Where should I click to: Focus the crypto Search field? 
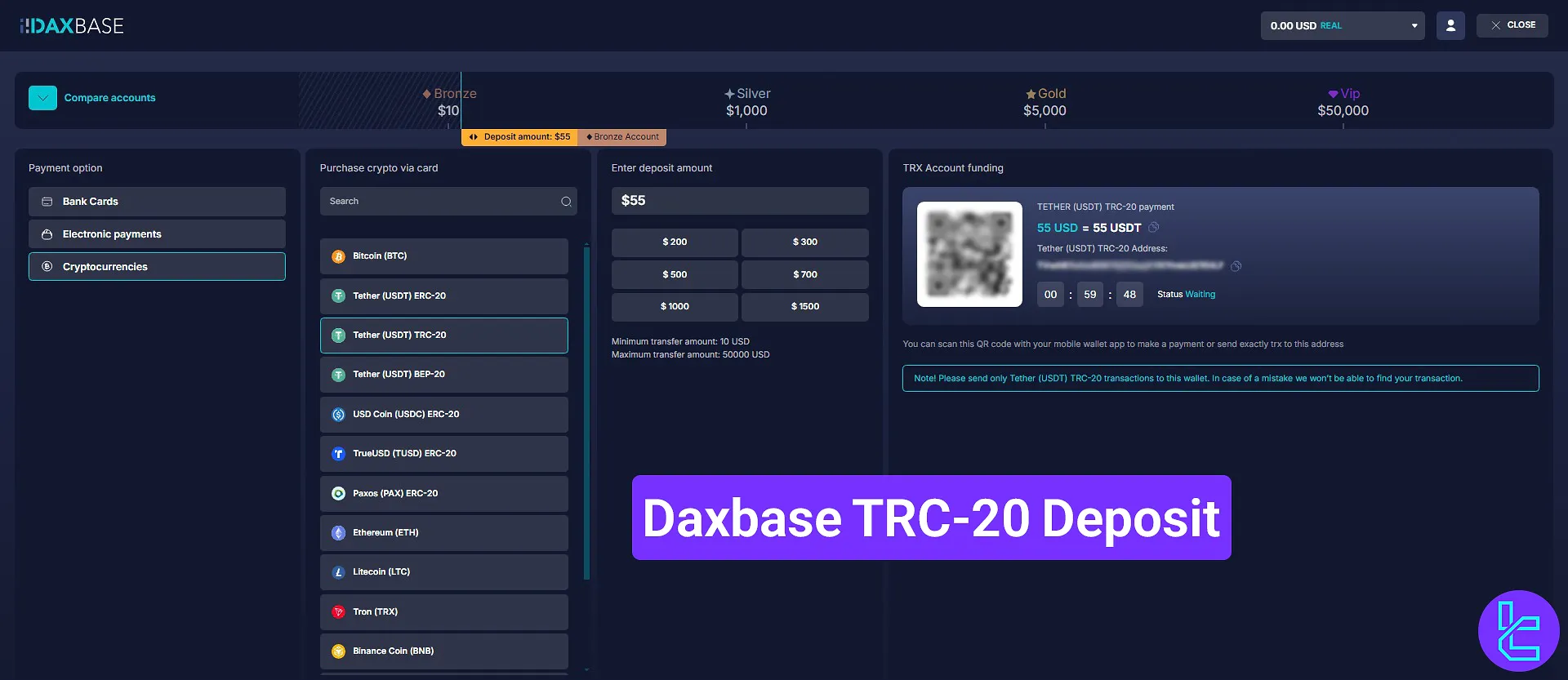point(448,202)
